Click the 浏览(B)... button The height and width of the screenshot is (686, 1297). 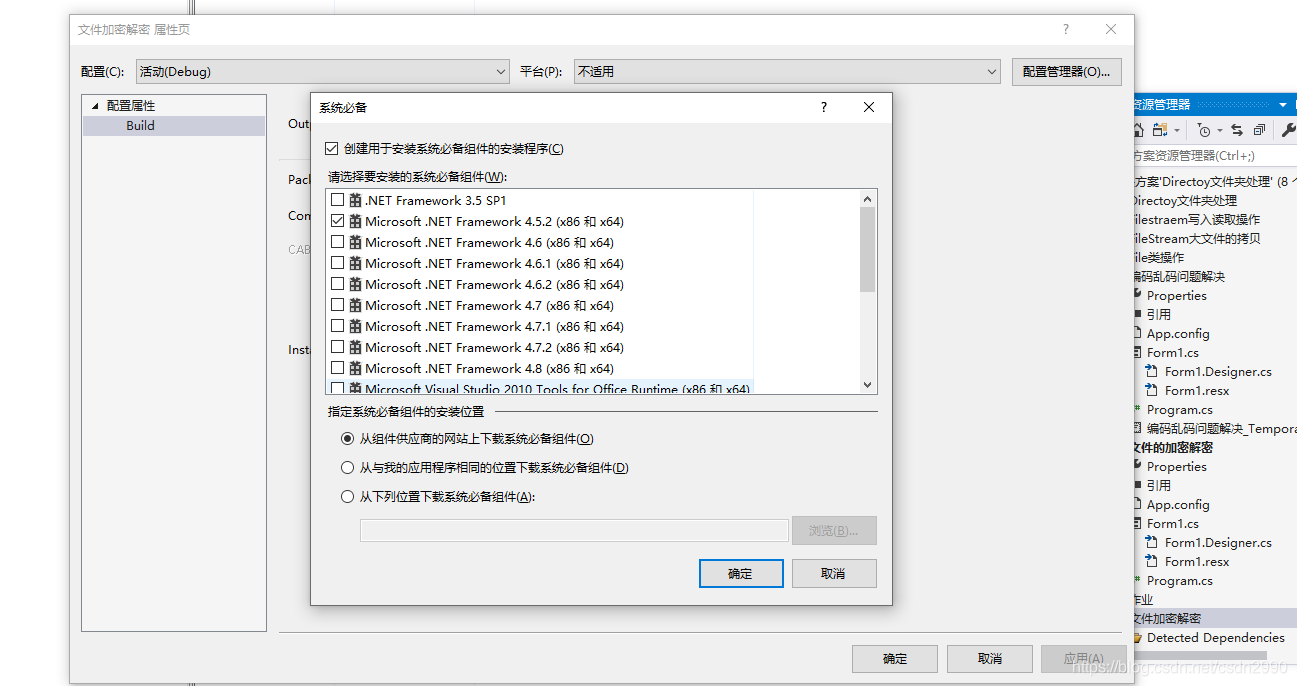[834, 530]
